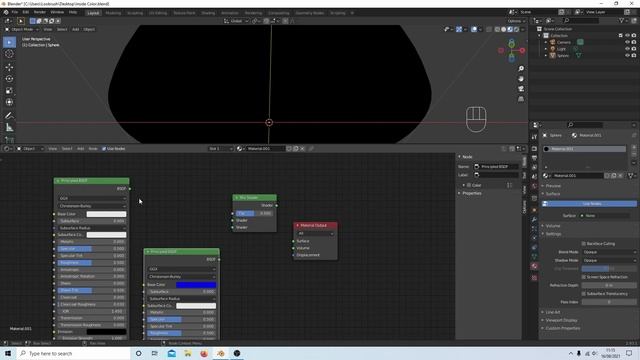This screenshot has width=640, height=360.
Task: Hide Sphere in viewport via eye icon
Action: [x=627, y=55]
